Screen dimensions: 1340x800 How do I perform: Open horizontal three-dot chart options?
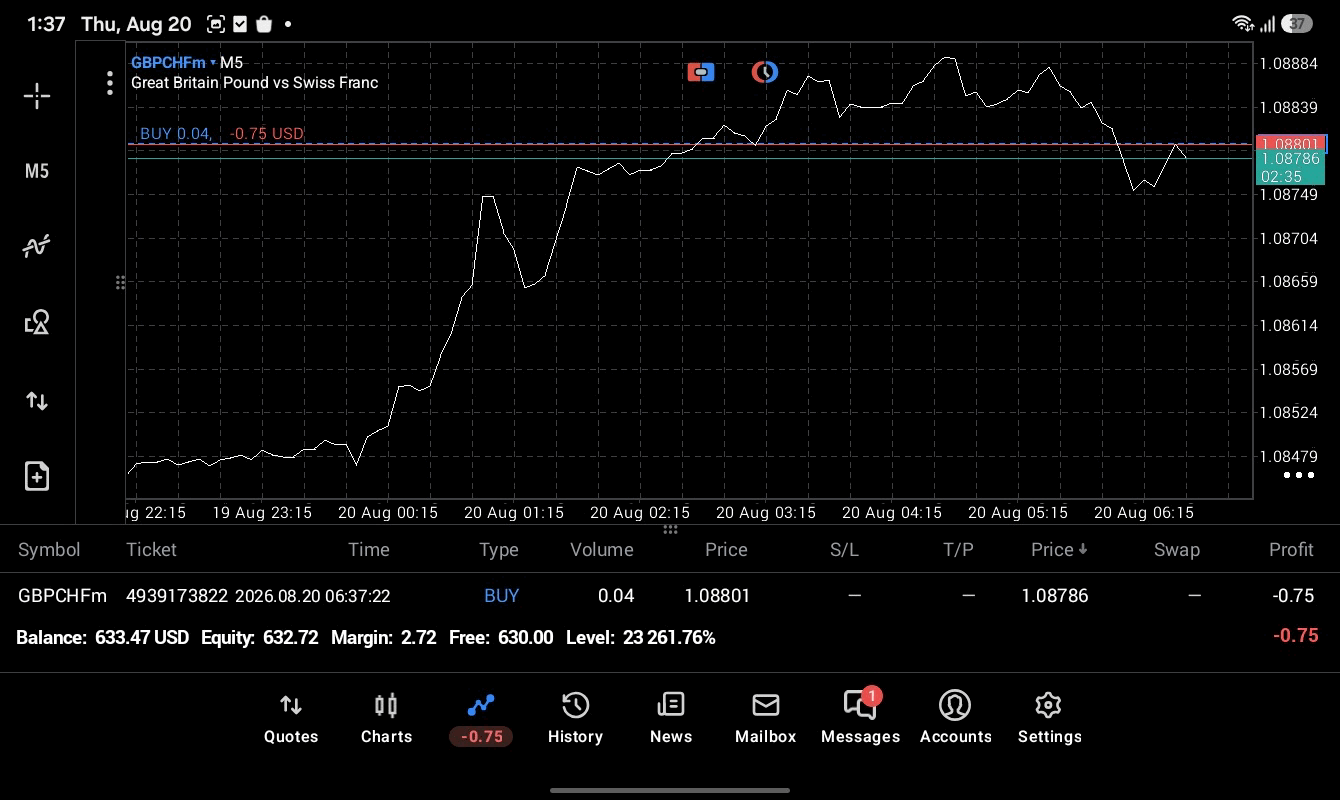pos(1298,475)
